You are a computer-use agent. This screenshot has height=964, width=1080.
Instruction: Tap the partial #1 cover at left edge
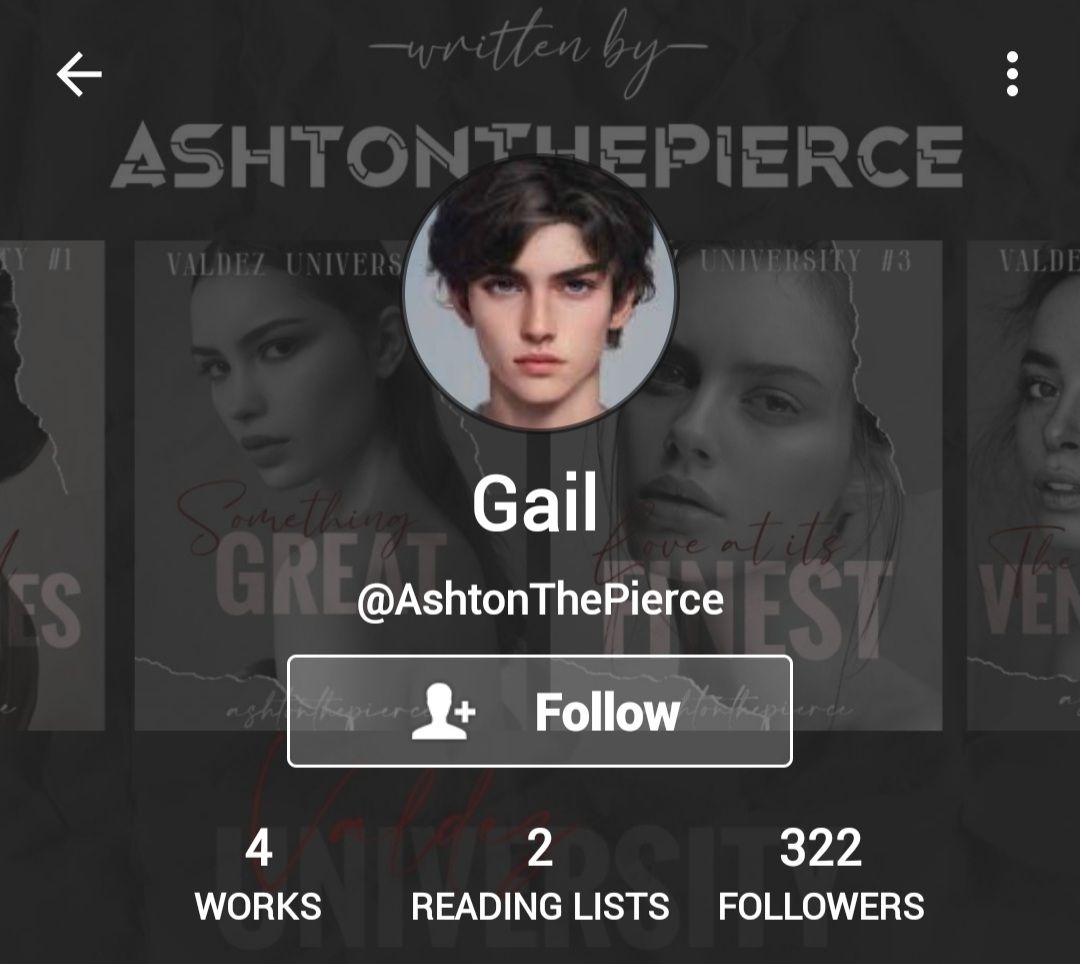coord(52,485)
